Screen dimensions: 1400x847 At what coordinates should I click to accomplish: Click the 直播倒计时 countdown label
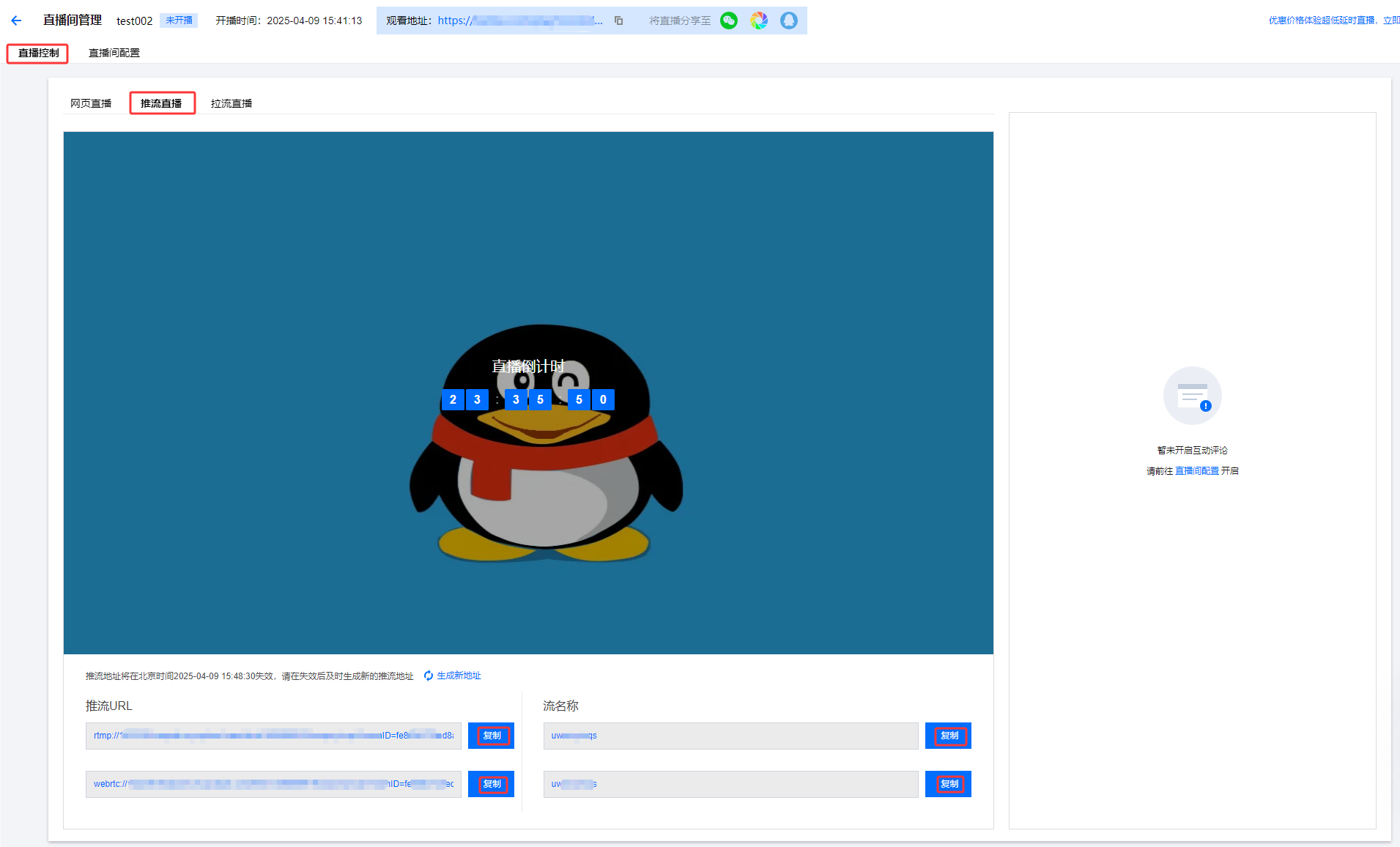pyautogui.click(x=528, y=366)
